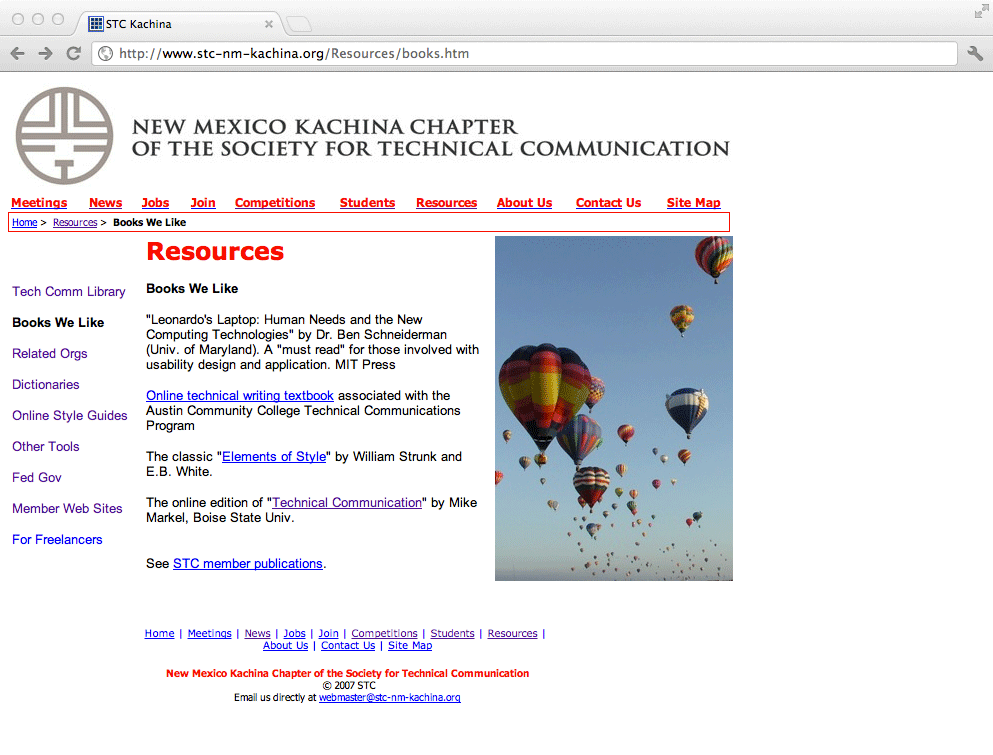Open the Meetings menu in top navigation
Image resolution: width=993 pixels, height=755 pixels.
(39, 203)
